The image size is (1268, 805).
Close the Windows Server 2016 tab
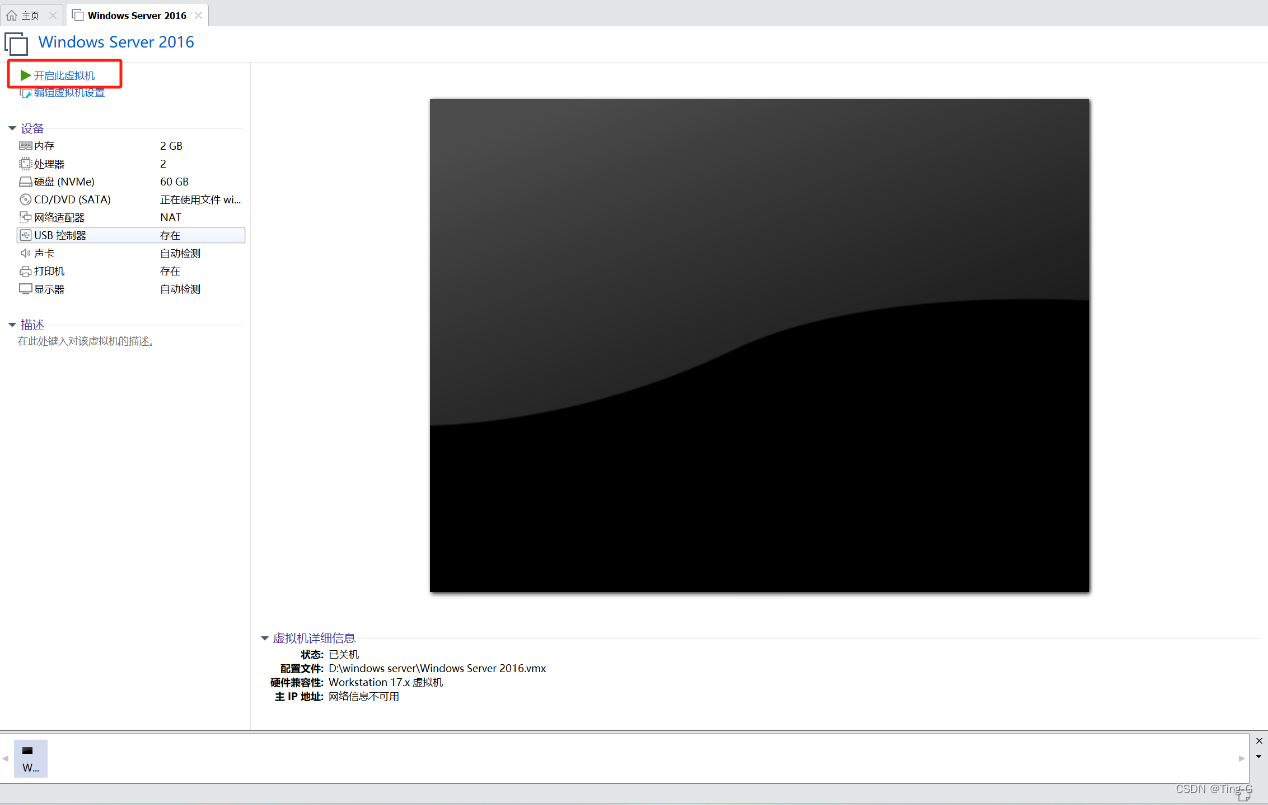coord(198,15)
